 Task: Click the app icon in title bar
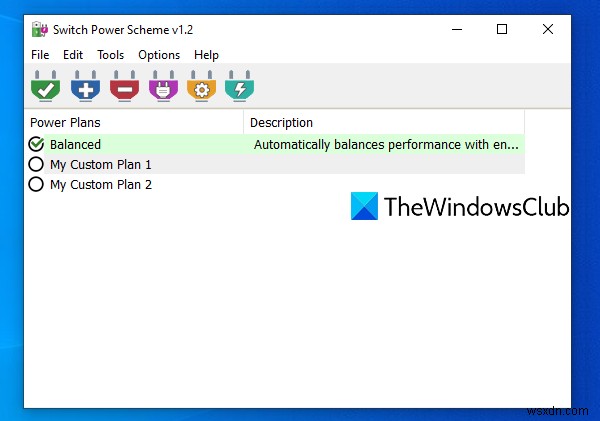click(39, 29)
